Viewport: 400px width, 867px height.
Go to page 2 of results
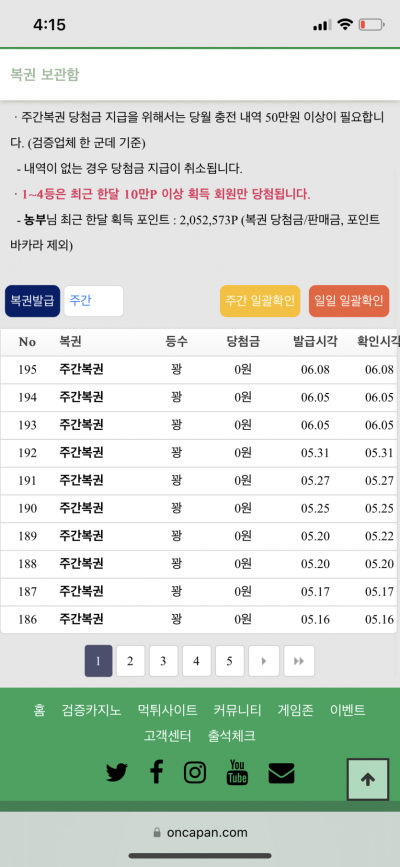(130, 661)
